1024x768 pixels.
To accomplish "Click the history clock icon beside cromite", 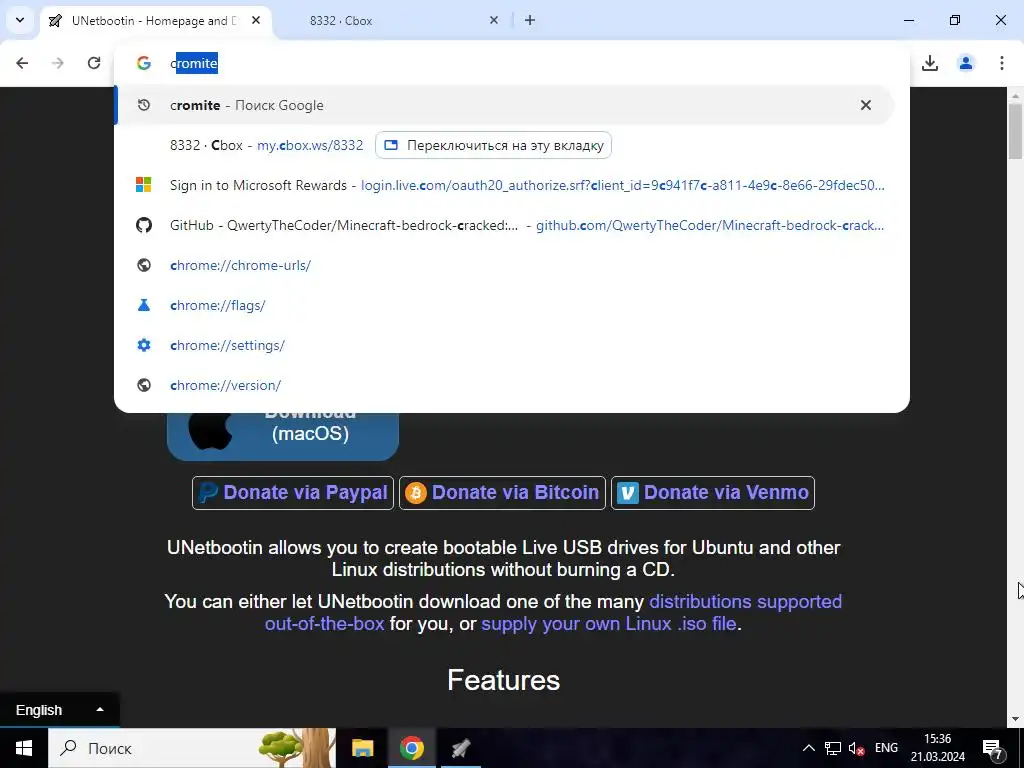I will click(144, 105).
